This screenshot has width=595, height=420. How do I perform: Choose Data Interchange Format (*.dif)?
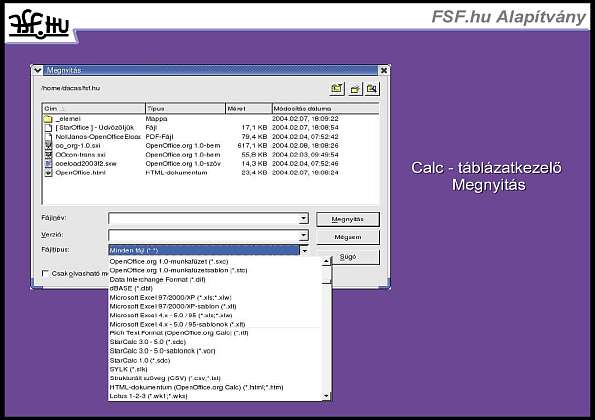157,280
